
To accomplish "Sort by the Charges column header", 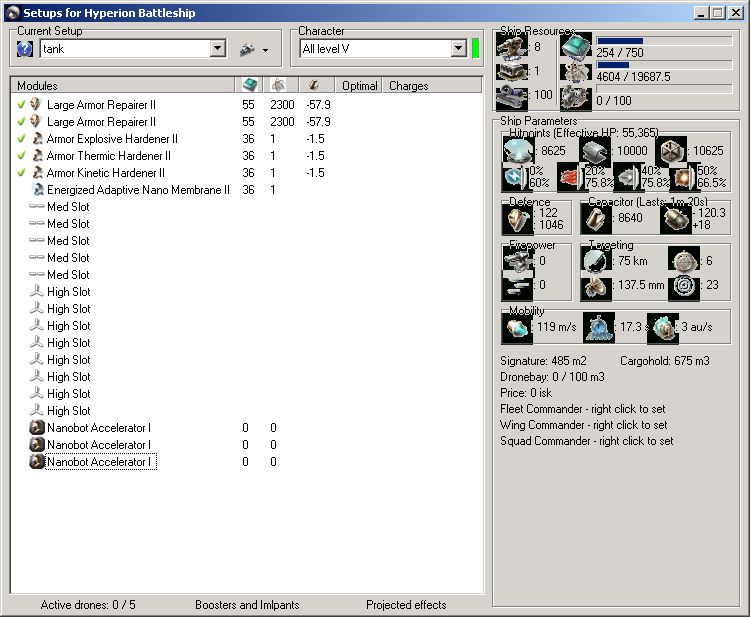I will click(x=432, y=85).
